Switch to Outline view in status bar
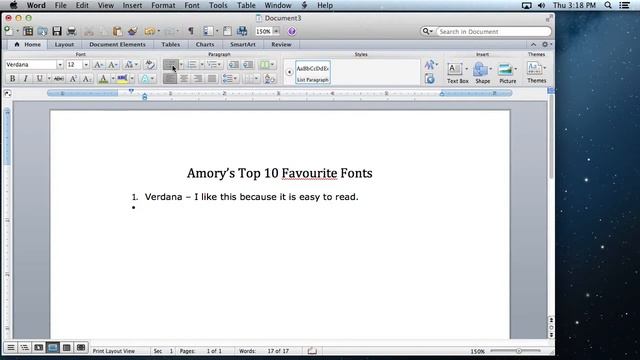640x360 pixels. (x=25, y=347)
